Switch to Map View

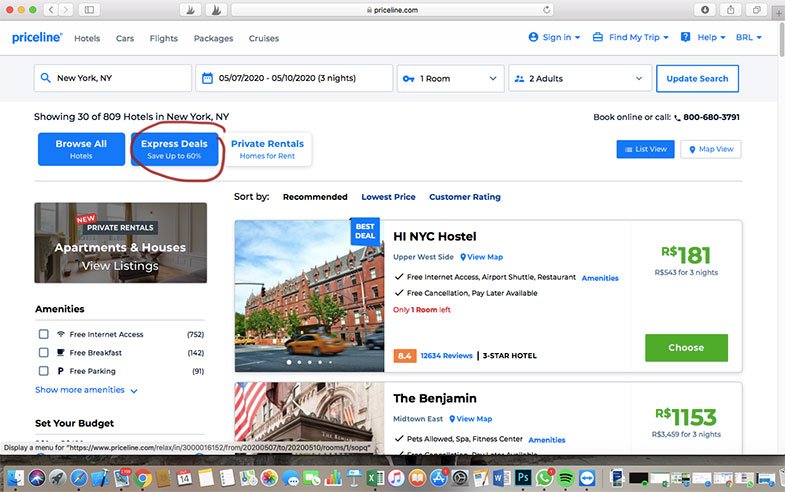pos(710,149)
